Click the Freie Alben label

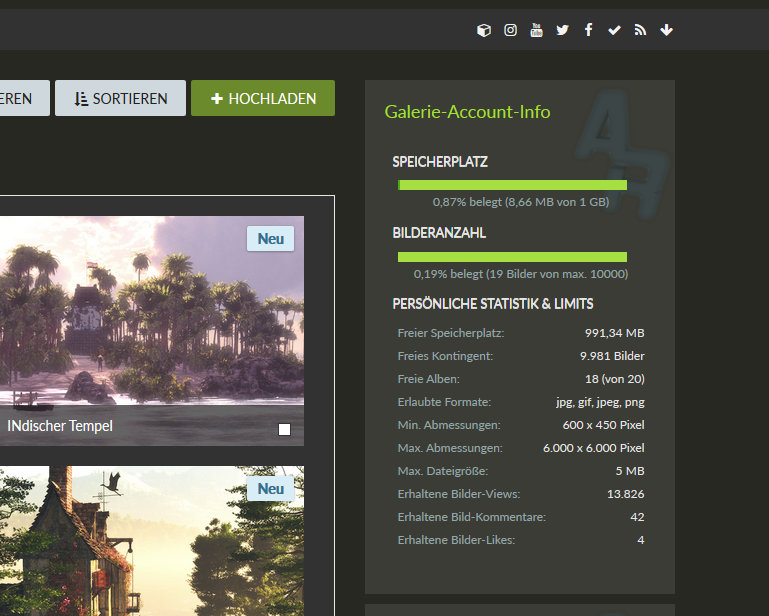pos(429,379)
